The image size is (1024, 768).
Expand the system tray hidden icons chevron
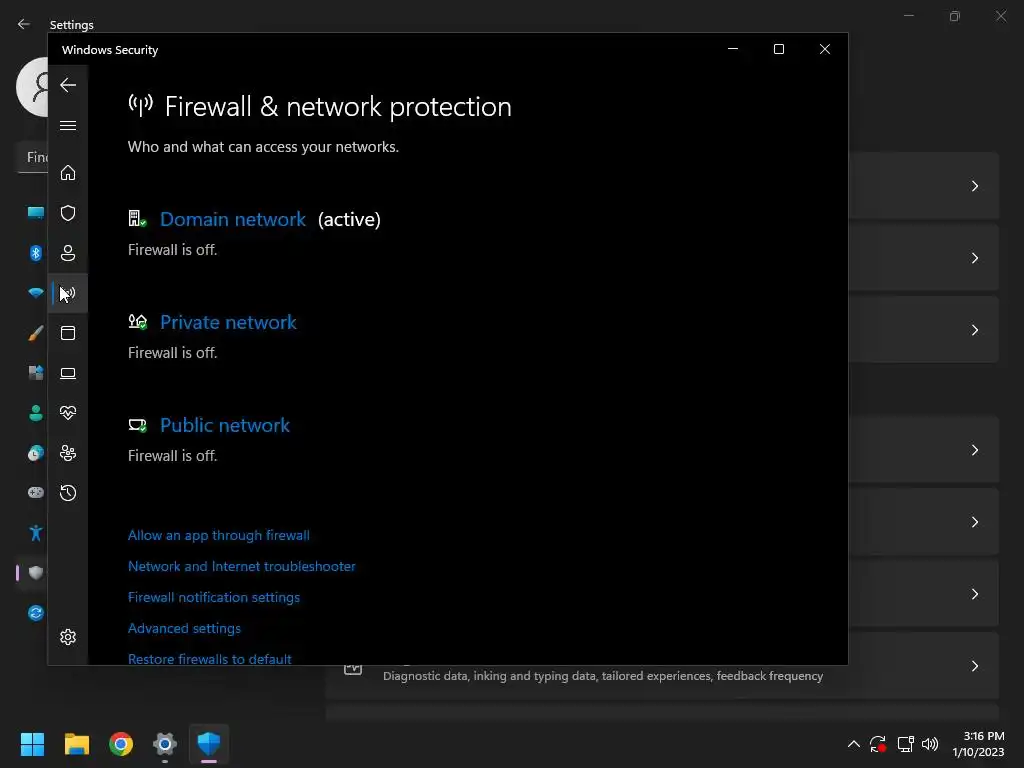pos(853,744)
